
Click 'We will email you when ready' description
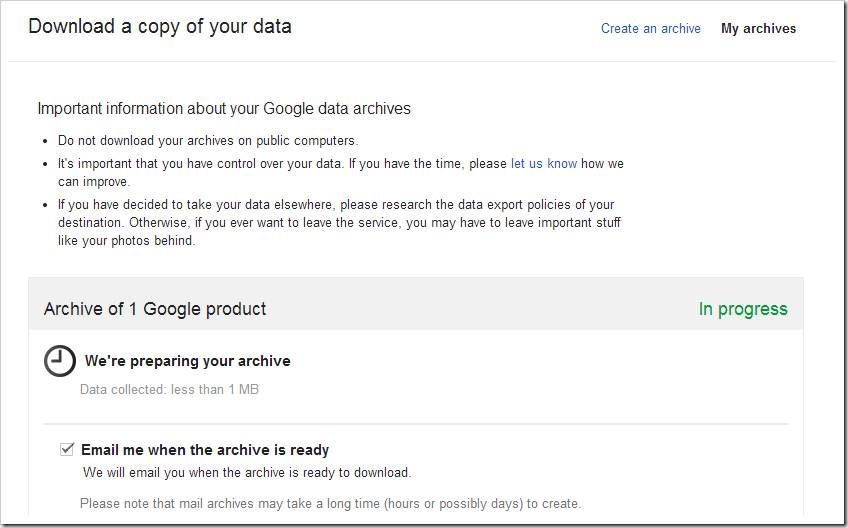coord(247,473)
